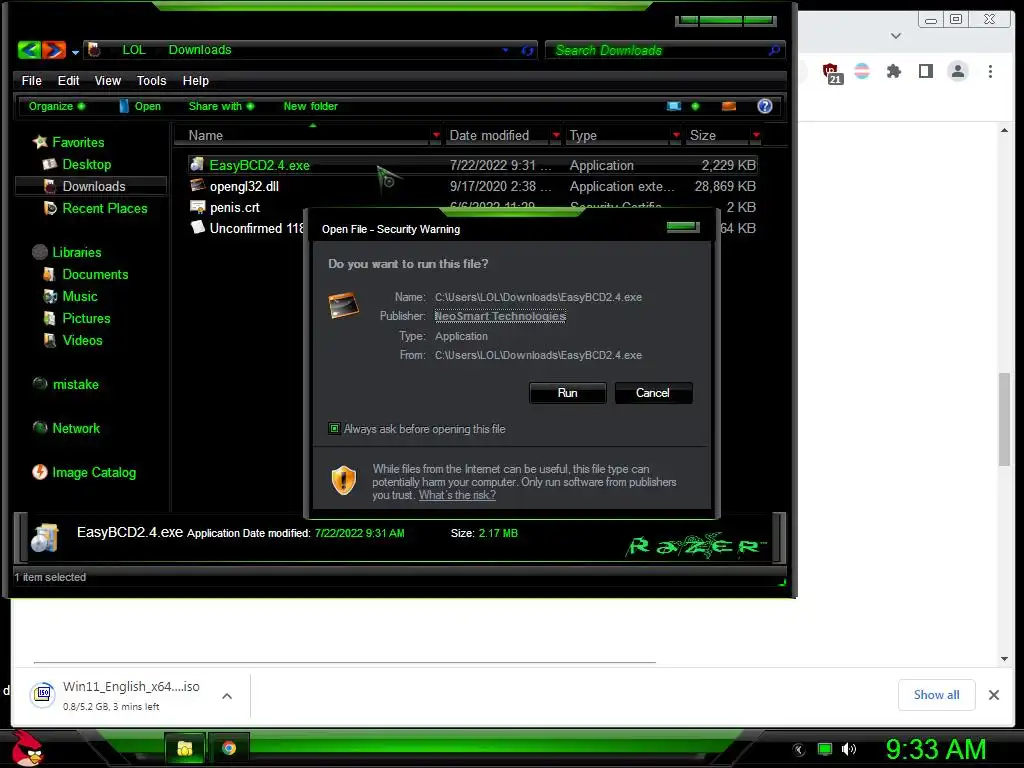Screen dimensions: 1024x768
Task: Open the Chrome profile avatar
Action: pos(958,71)
